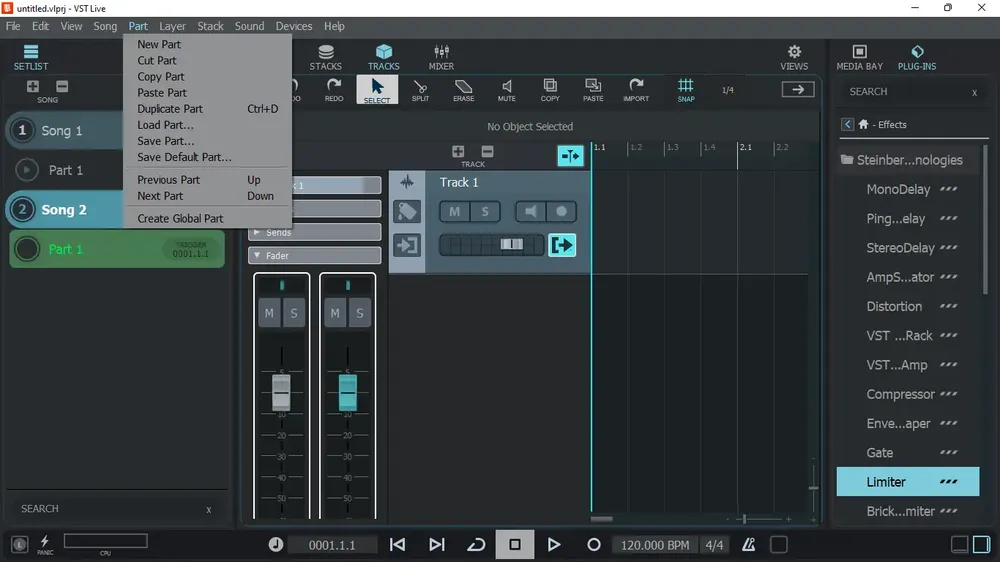Remove track with minus icon

[487, 151]
